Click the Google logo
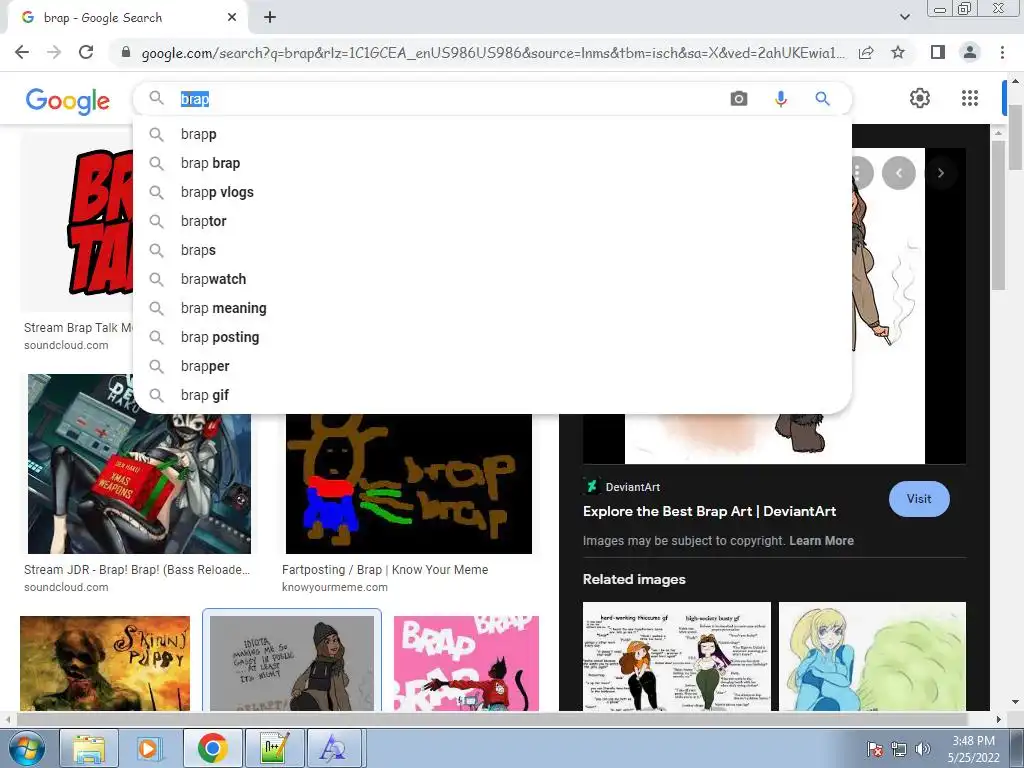 [68, 101]
